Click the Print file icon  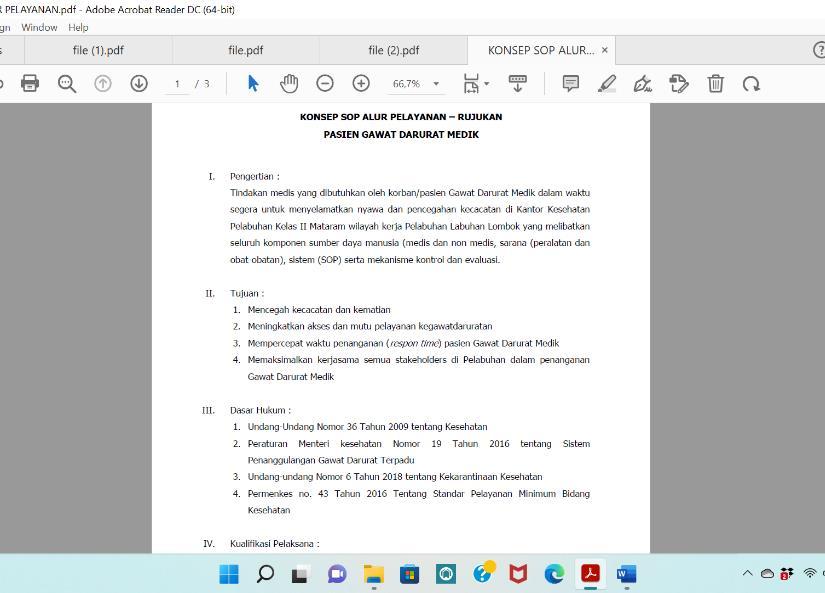[30, 83]
